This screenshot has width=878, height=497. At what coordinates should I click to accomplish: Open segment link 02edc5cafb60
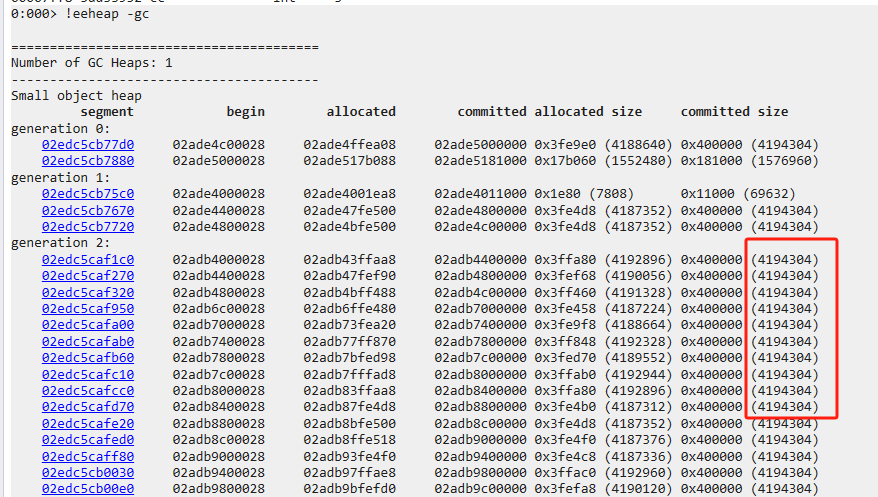[88, 358]
